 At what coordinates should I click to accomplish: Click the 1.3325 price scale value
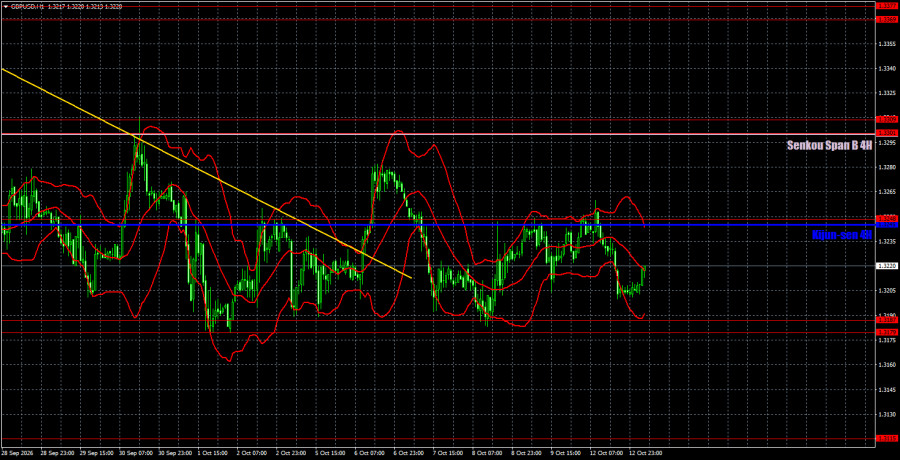click(x=886, y=93)
